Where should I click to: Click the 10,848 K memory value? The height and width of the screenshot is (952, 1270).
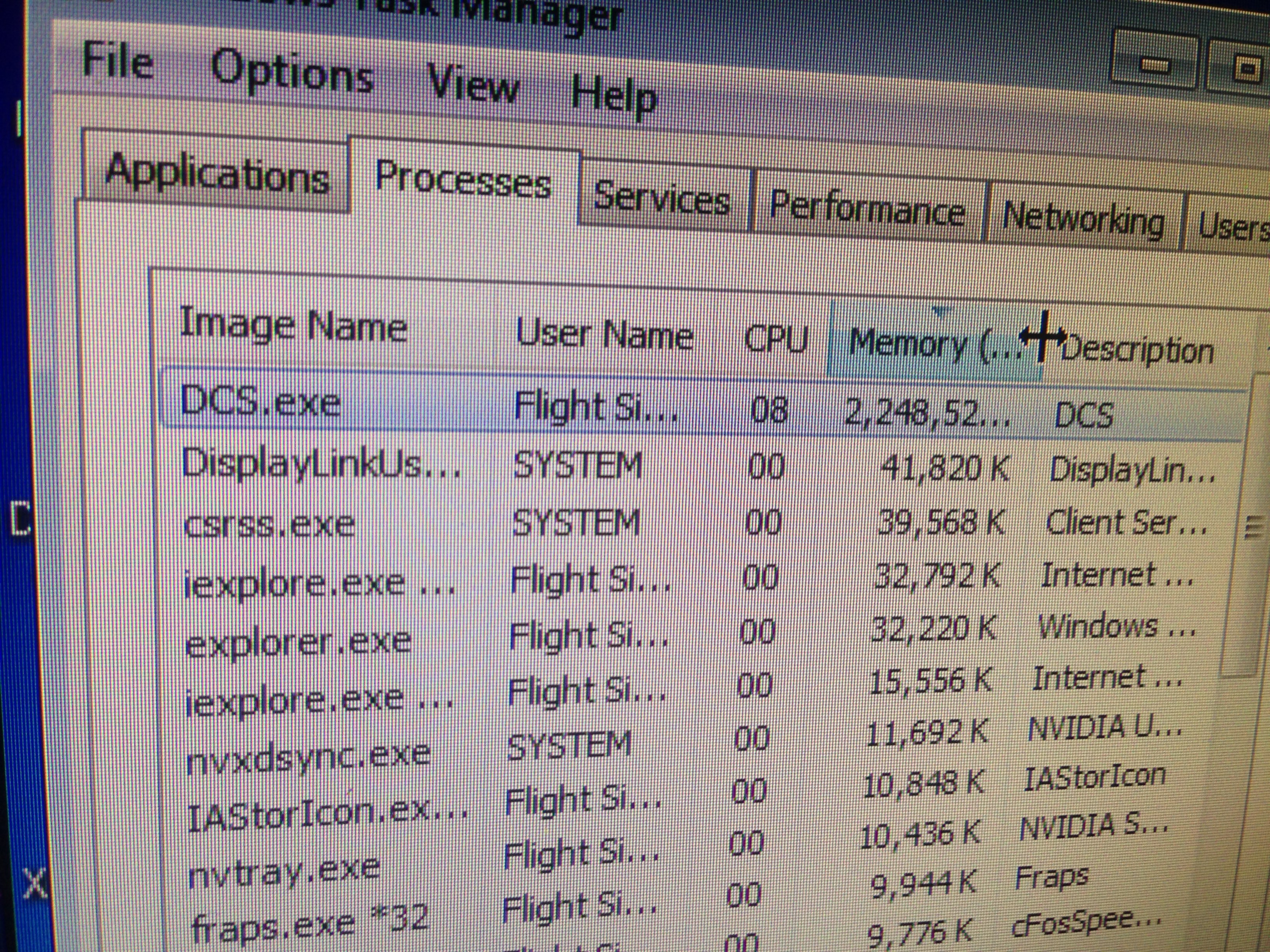pyautogui.click(x=924, y=784)
